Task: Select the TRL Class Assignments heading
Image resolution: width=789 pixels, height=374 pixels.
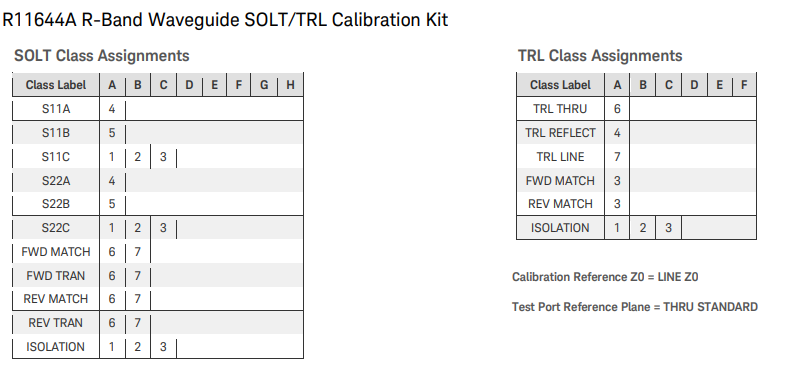Action: pyautogui.click(x=600, y=55)
